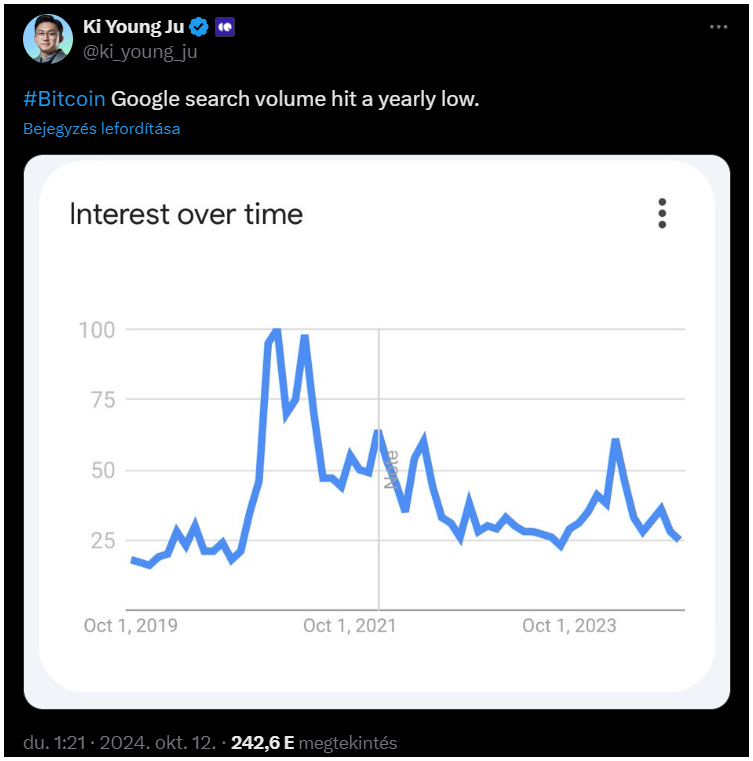Click the purple affiliate badge icon
753x761 pixels.
(x=225, y=27)
